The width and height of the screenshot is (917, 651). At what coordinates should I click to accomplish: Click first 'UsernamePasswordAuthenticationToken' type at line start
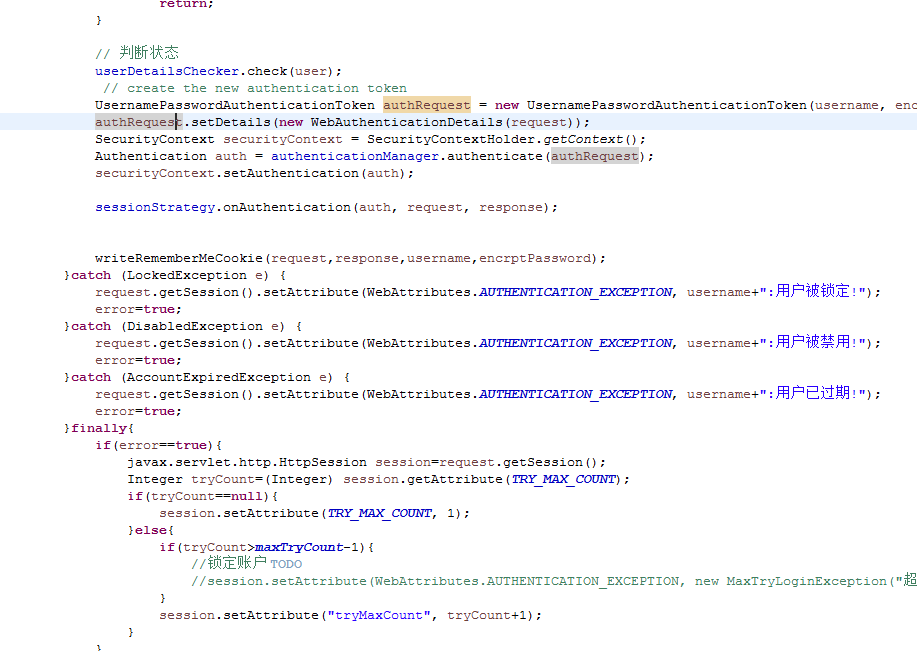pos(235,105)
